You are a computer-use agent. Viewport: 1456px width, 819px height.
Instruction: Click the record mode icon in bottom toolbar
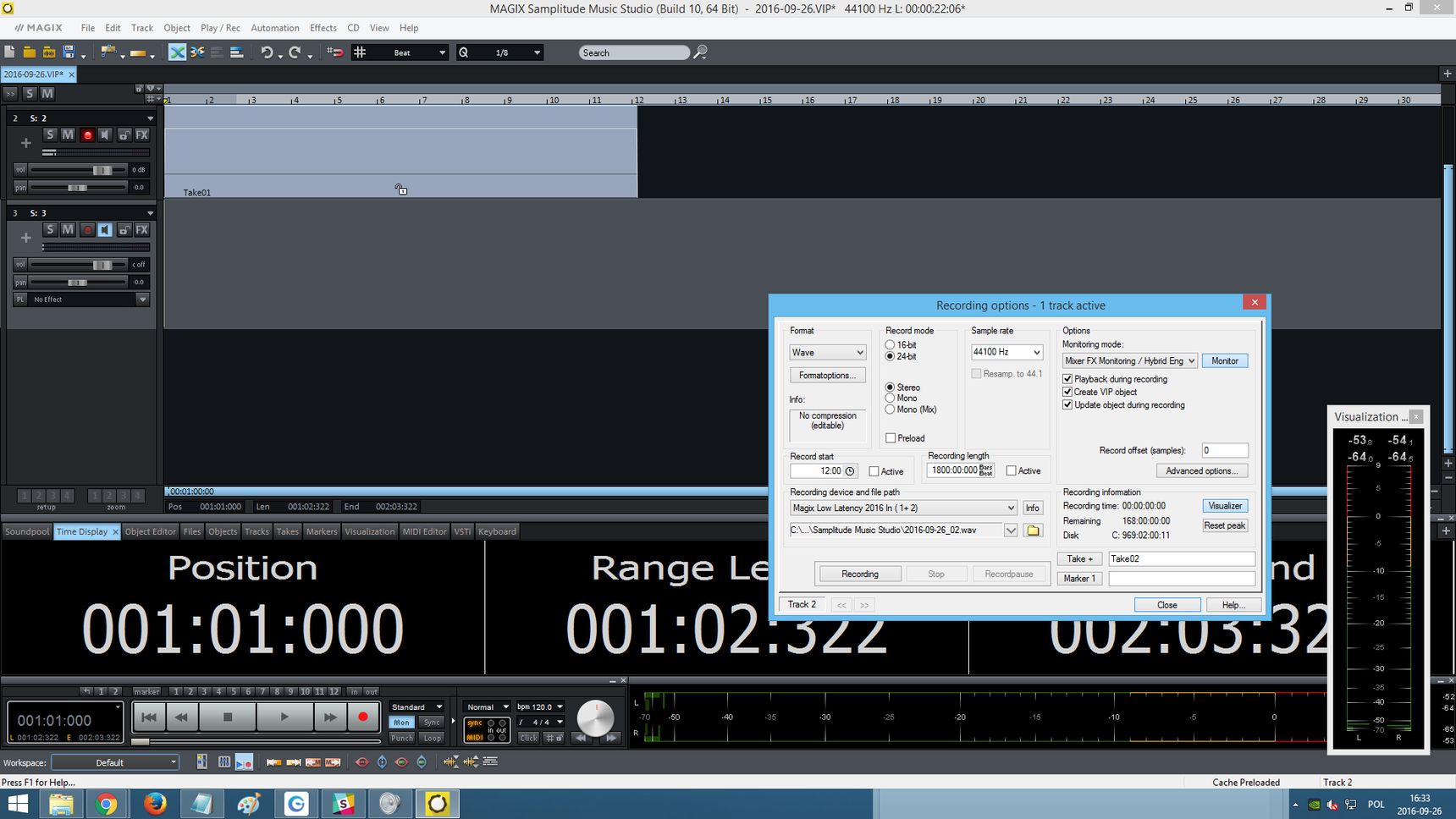tap(244, 762)
